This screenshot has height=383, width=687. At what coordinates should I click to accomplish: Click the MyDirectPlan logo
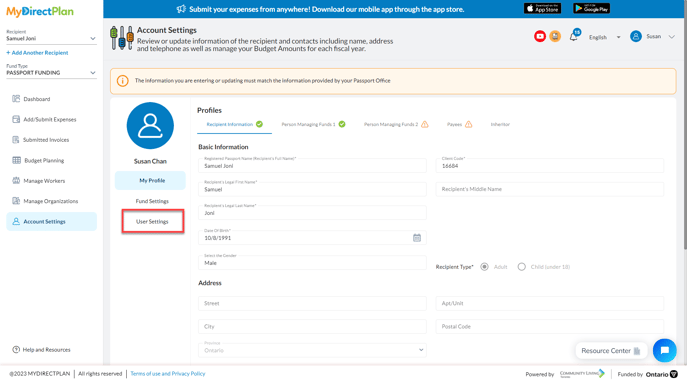40,11
